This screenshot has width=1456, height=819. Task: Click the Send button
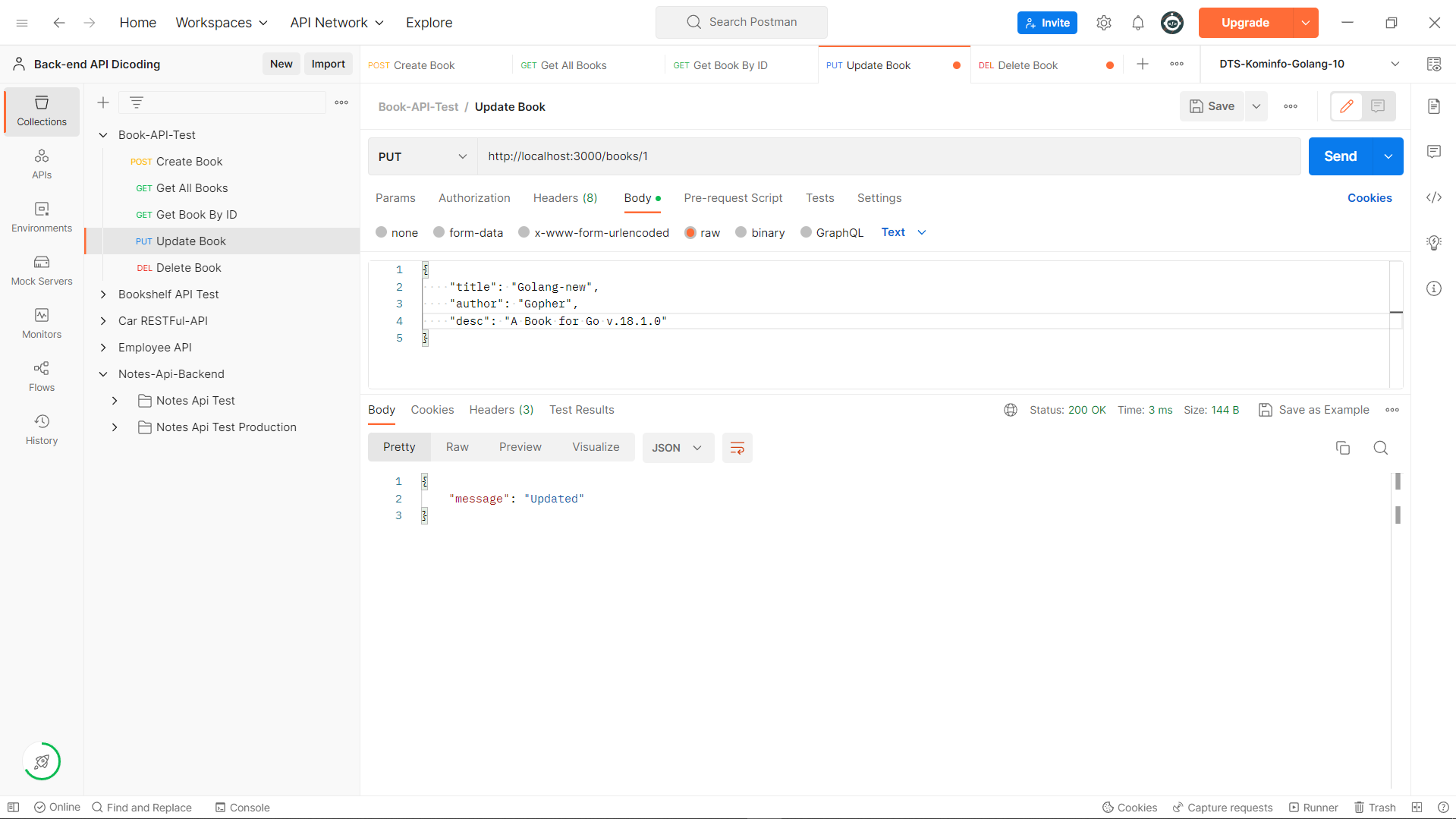(x=1340, y=156)
